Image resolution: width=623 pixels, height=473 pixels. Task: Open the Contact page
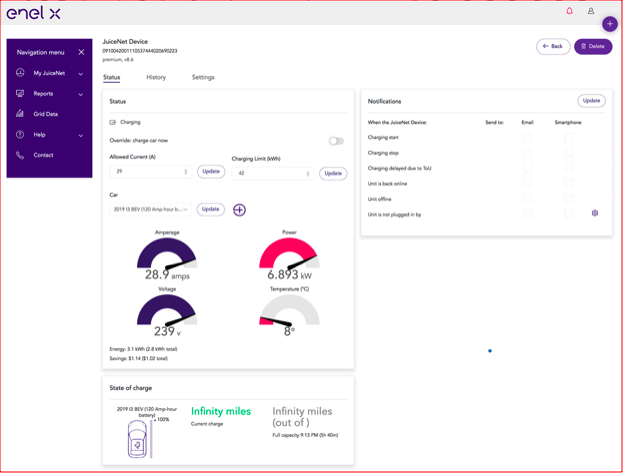click(x=43, y=155)
